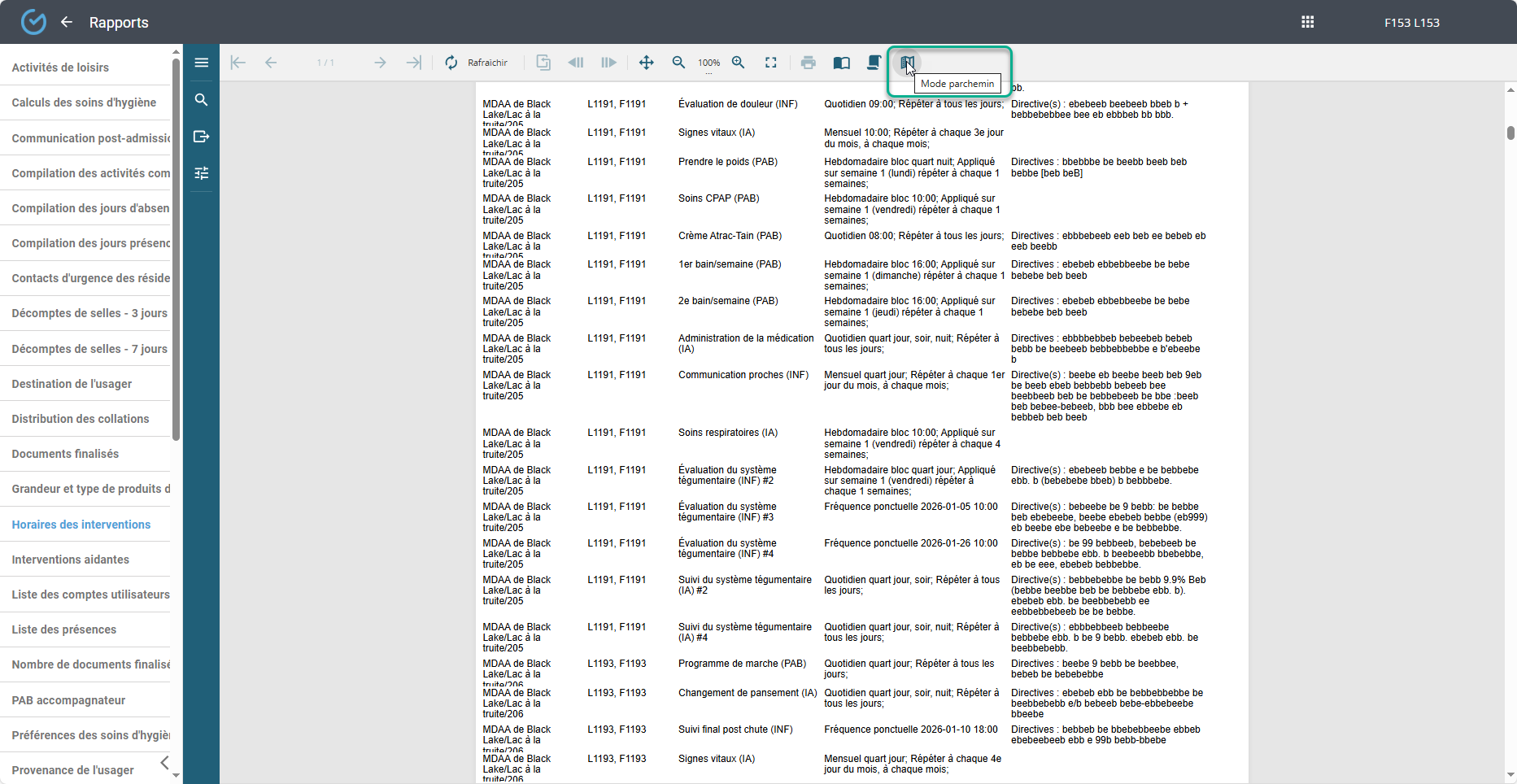Image resolution: width=1517 pixels, height=784 pixels.
Task: Zoom out using the magnifier minus icon
Action: click(x=678, y=63)
